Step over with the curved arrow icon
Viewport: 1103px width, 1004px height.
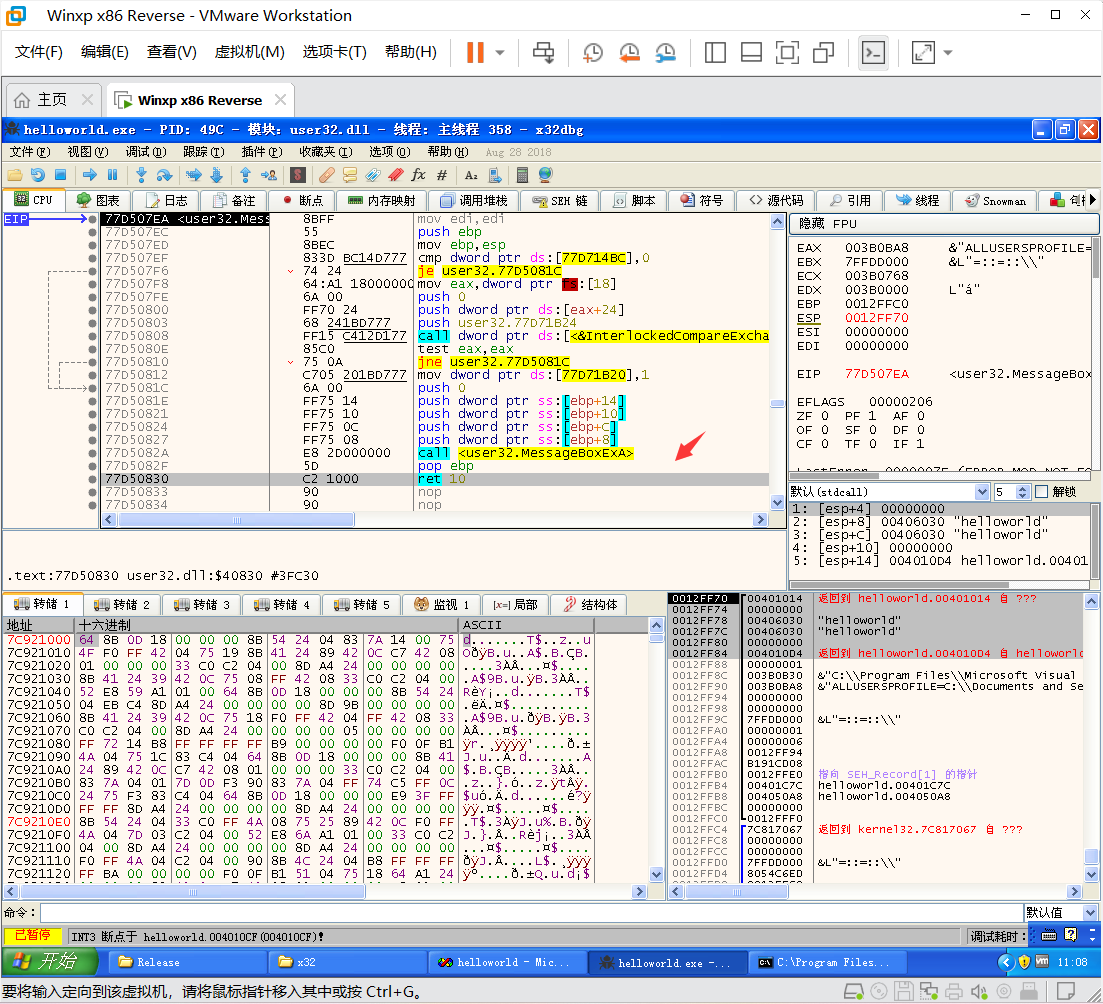tap(164, 175)
